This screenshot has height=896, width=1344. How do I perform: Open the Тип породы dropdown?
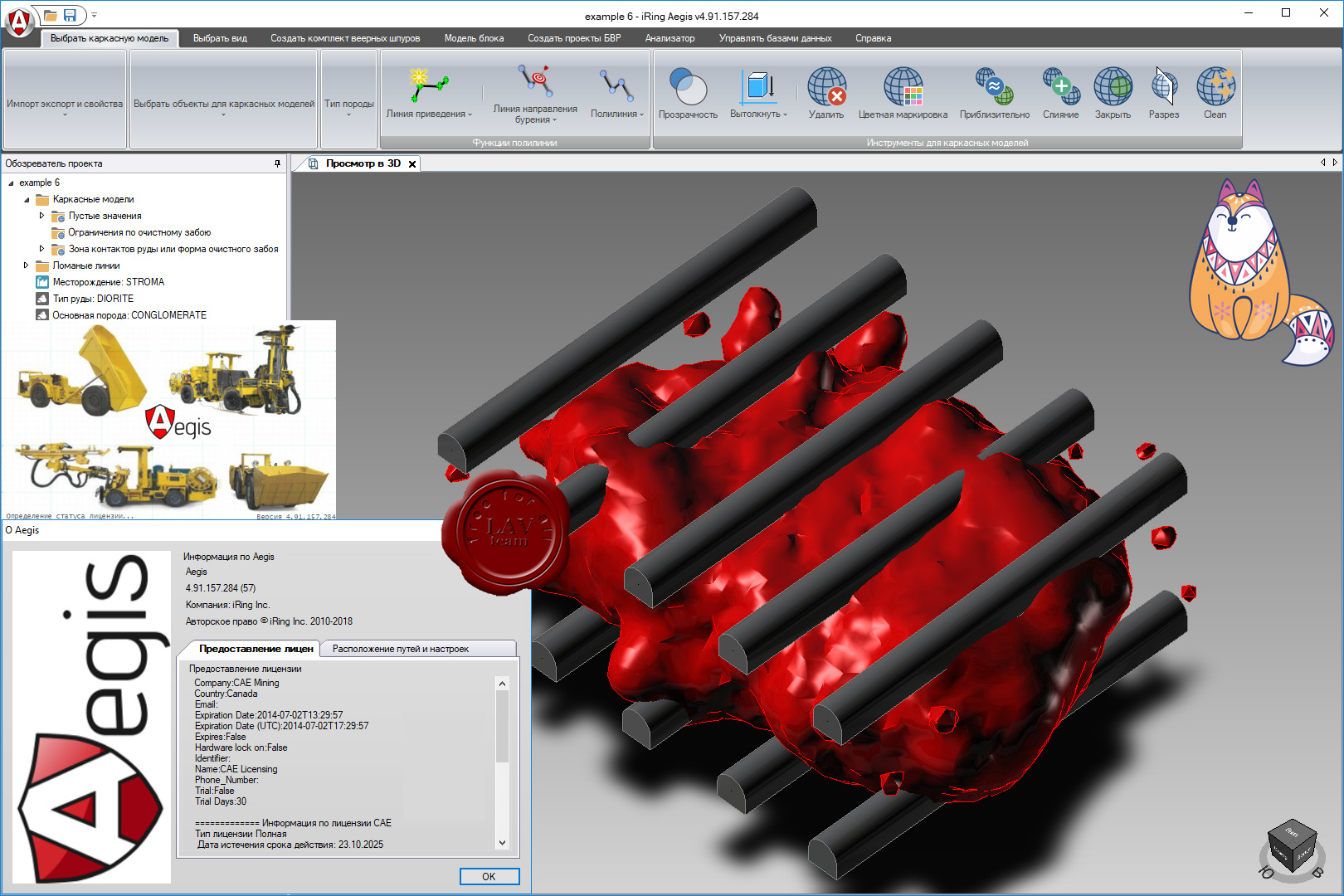(x=348, y=100)
